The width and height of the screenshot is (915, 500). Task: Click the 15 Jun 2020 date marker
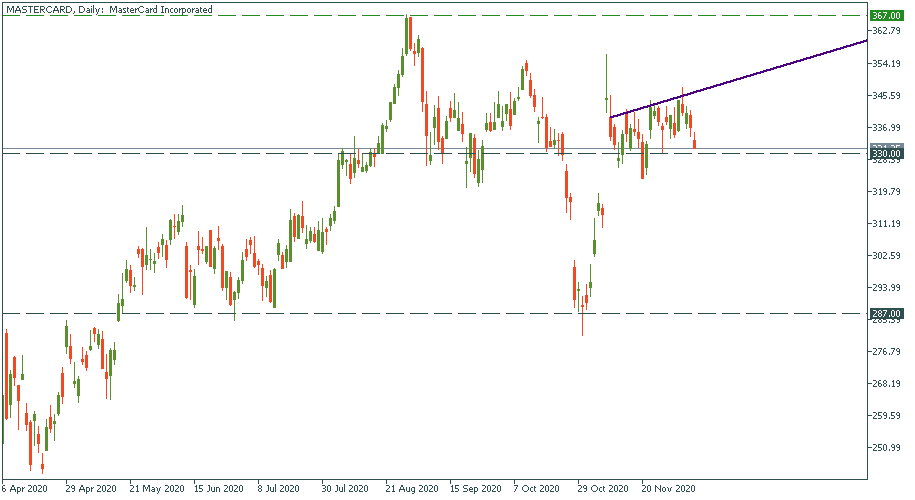point(219,490)
